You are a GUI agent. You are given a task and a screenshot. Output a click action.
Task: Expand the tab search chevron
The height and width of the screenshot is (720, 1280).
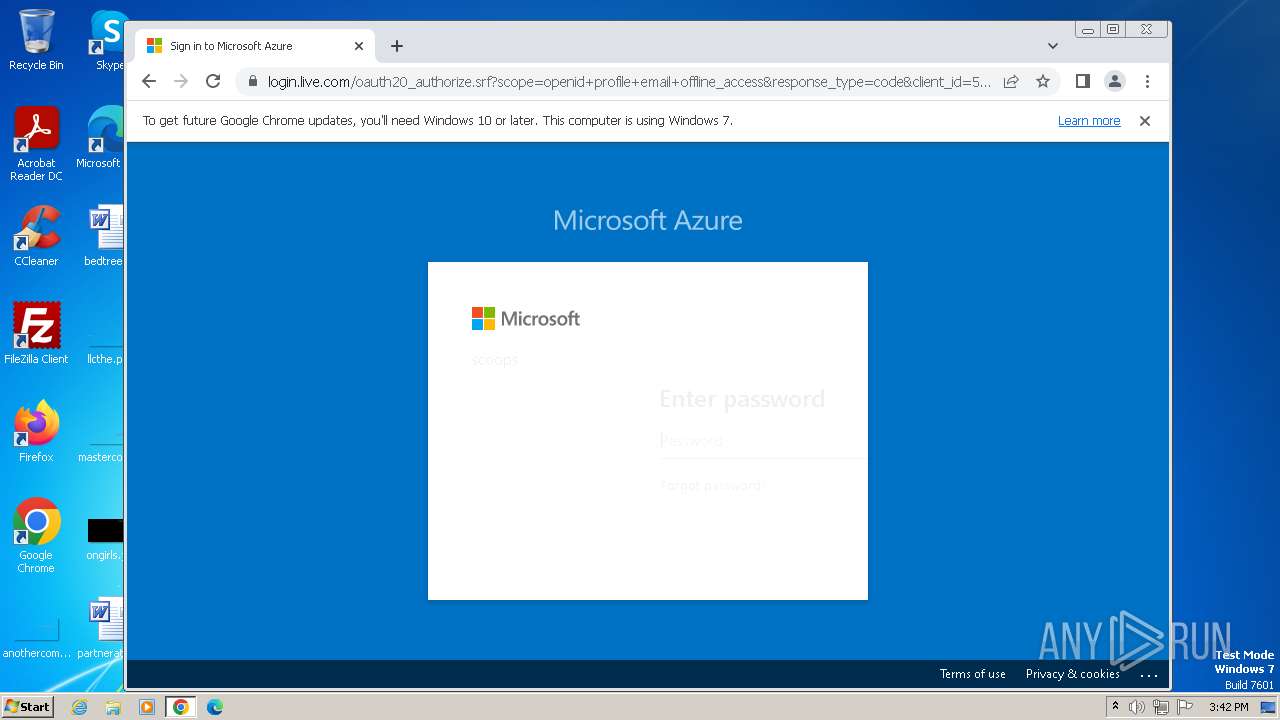point(1052,46)
